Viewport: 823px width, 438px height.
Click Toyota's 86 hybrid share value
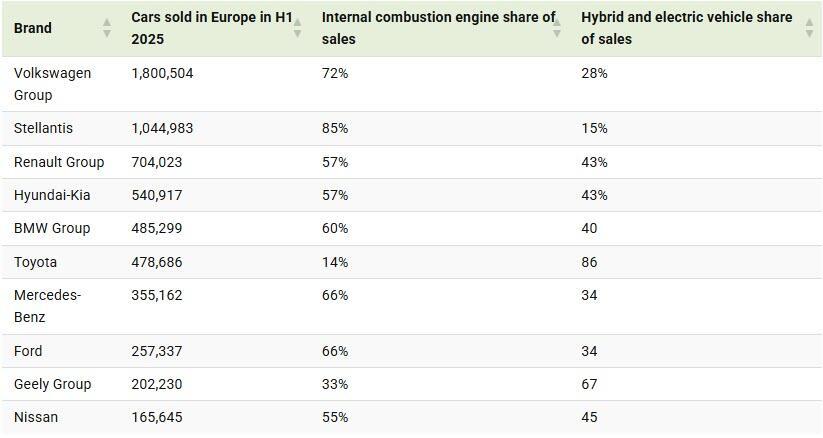tap(589, 262)
